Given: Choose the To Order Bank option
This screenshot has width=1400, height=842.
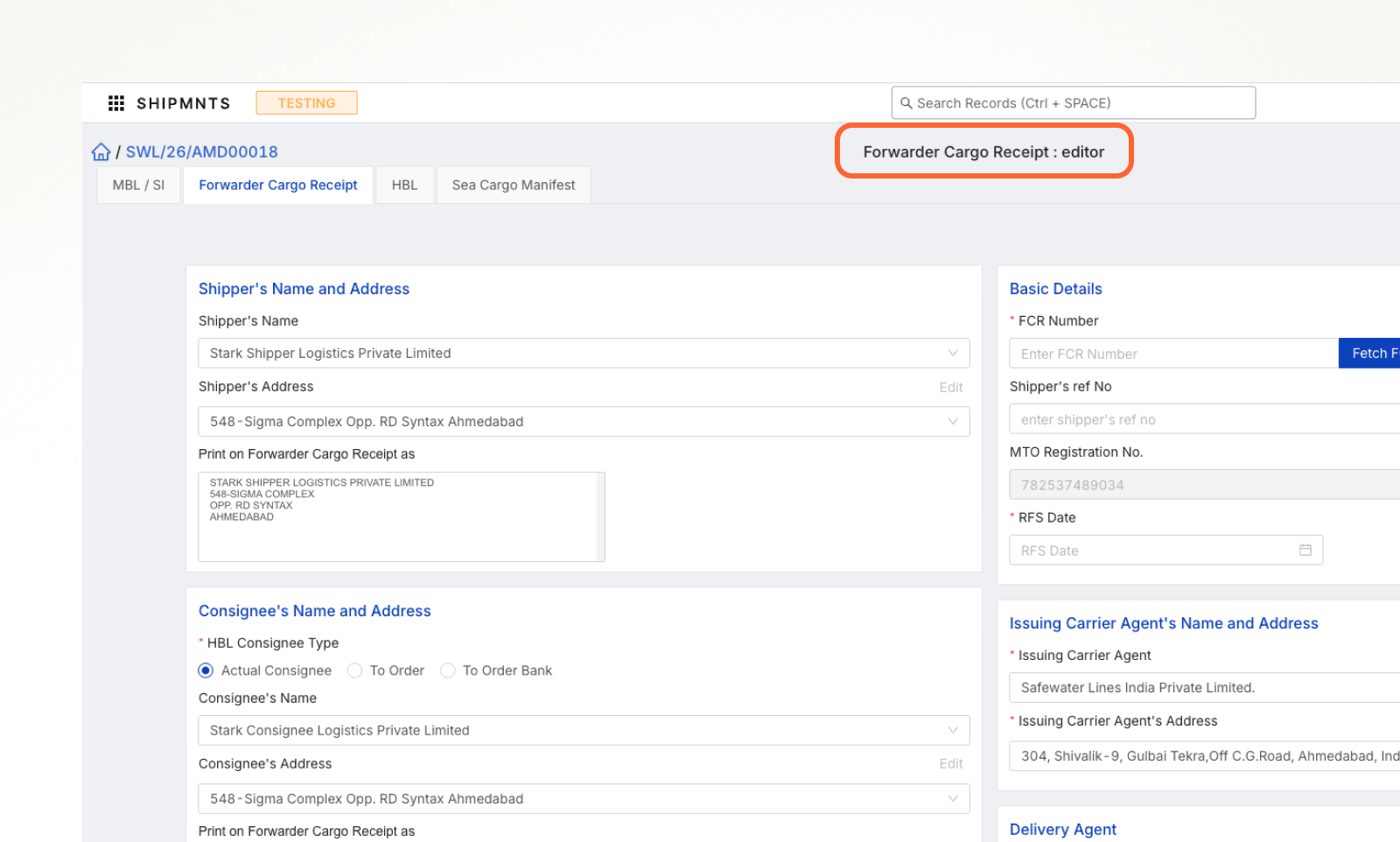Looking at the screenshot, I should pyautogui.click(x=448, y=670).
